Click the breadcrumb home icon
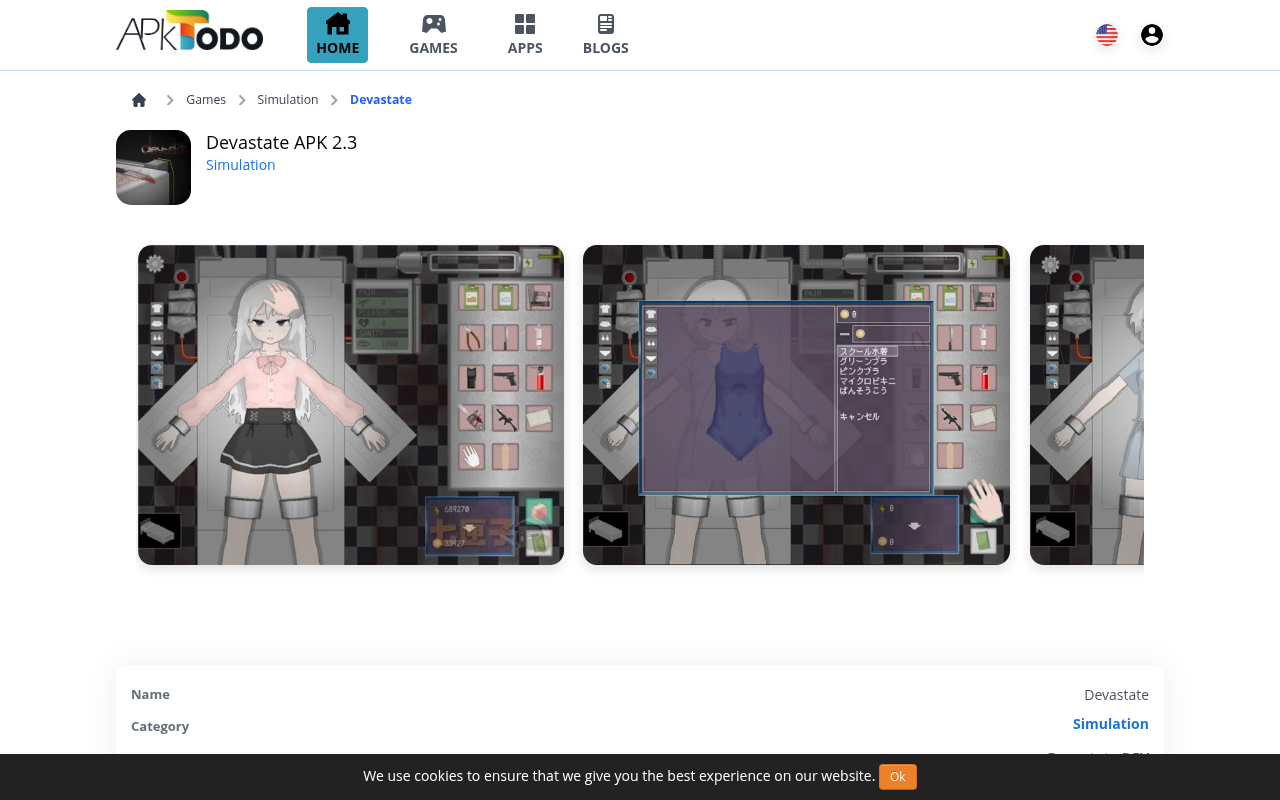Screen dimensions: 1280x800 [x=139, y=100]
